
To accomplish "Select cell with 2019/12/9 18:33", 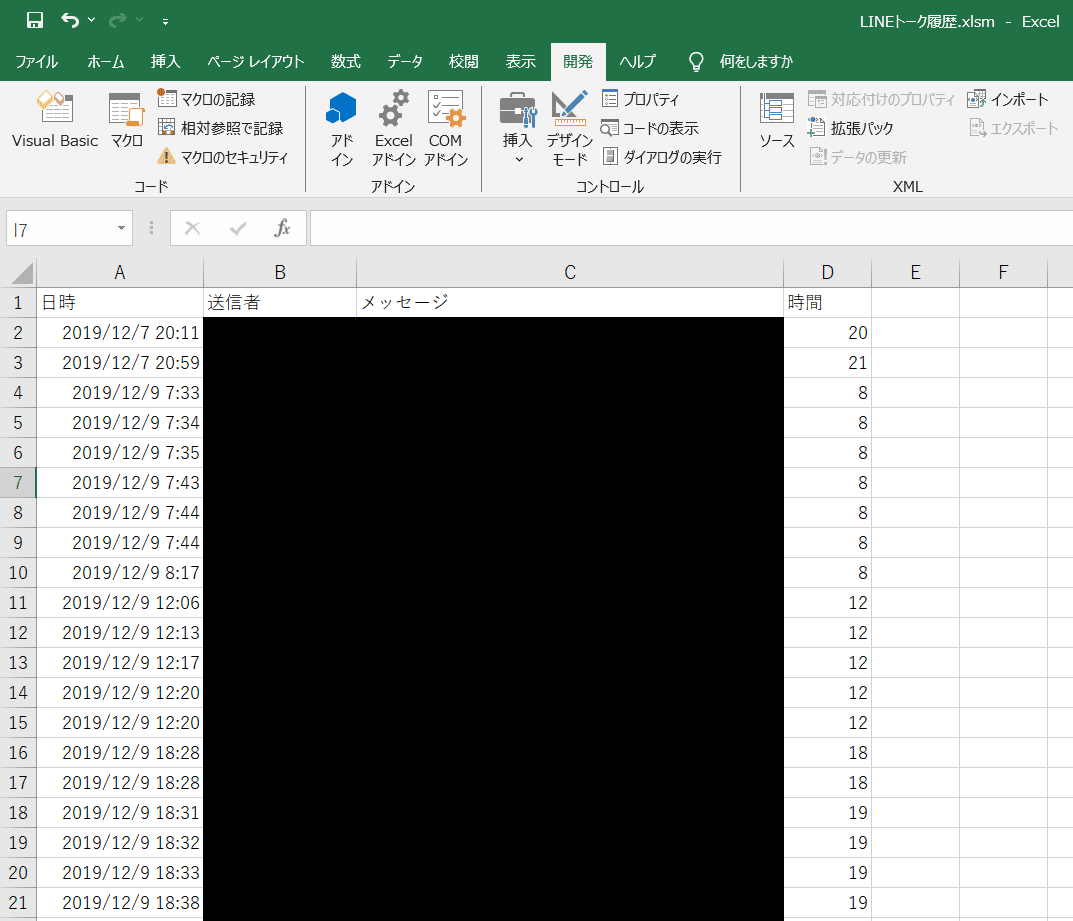I will 120,873.
